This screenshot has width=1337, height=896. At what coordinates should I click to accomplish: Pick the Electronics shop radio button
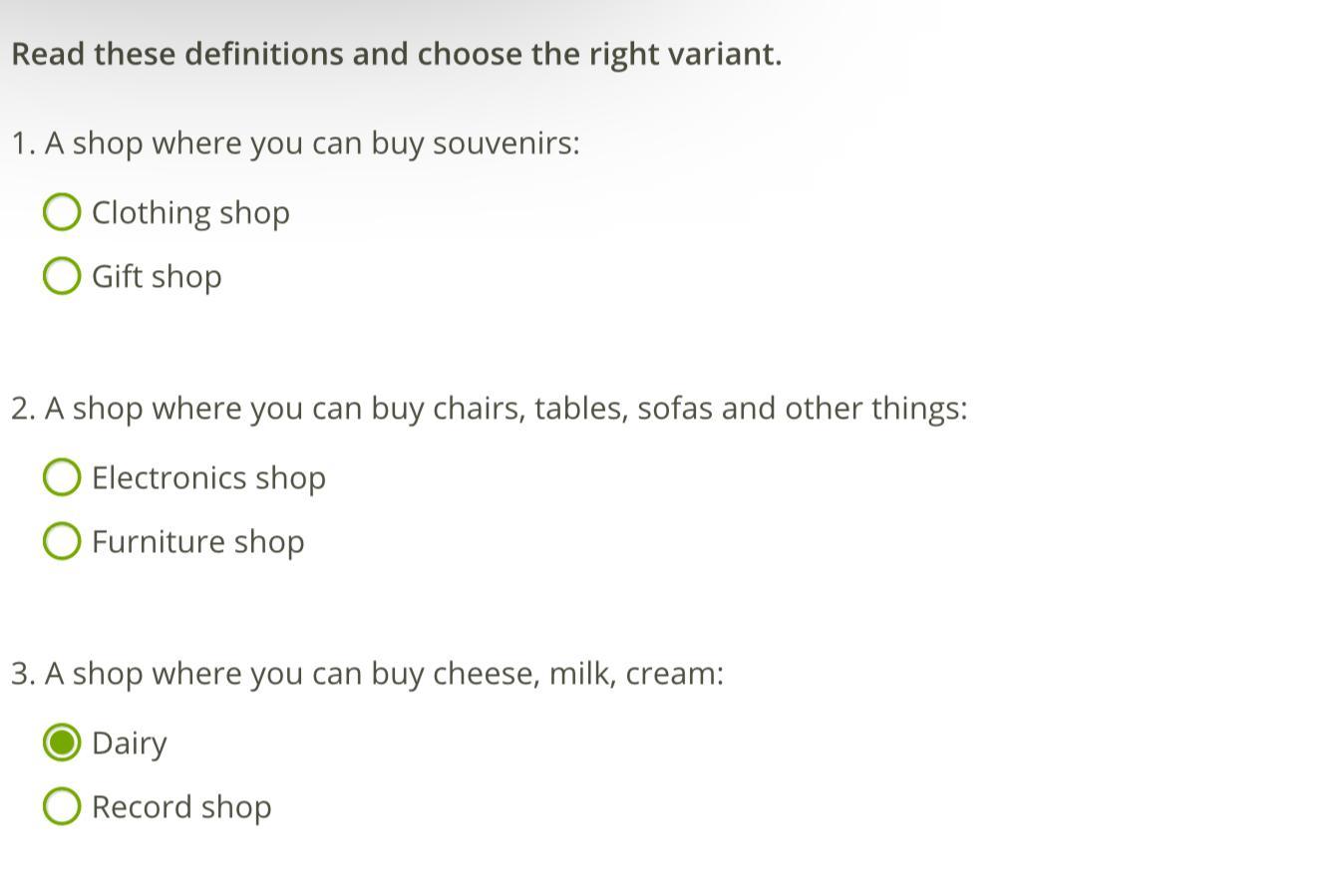click(x=62, y=477)
